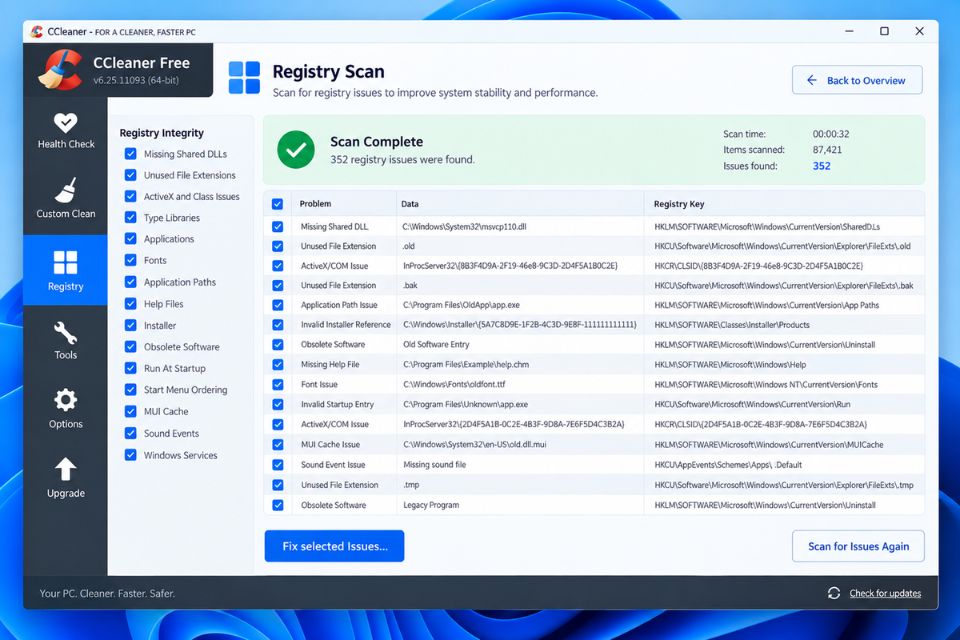
Task: Open Custom Clean broom icon
Action: click(x=66, y=190)
